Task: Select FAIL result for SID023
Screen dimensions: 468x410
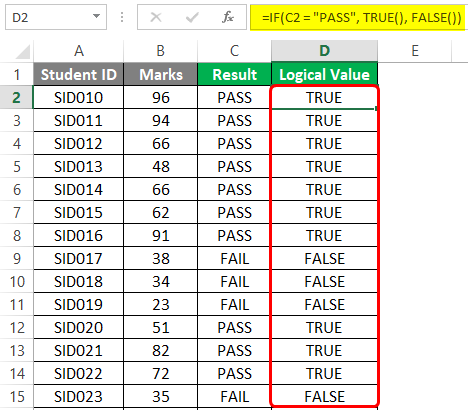Action: pyautogui.click(x=234, y=396)
